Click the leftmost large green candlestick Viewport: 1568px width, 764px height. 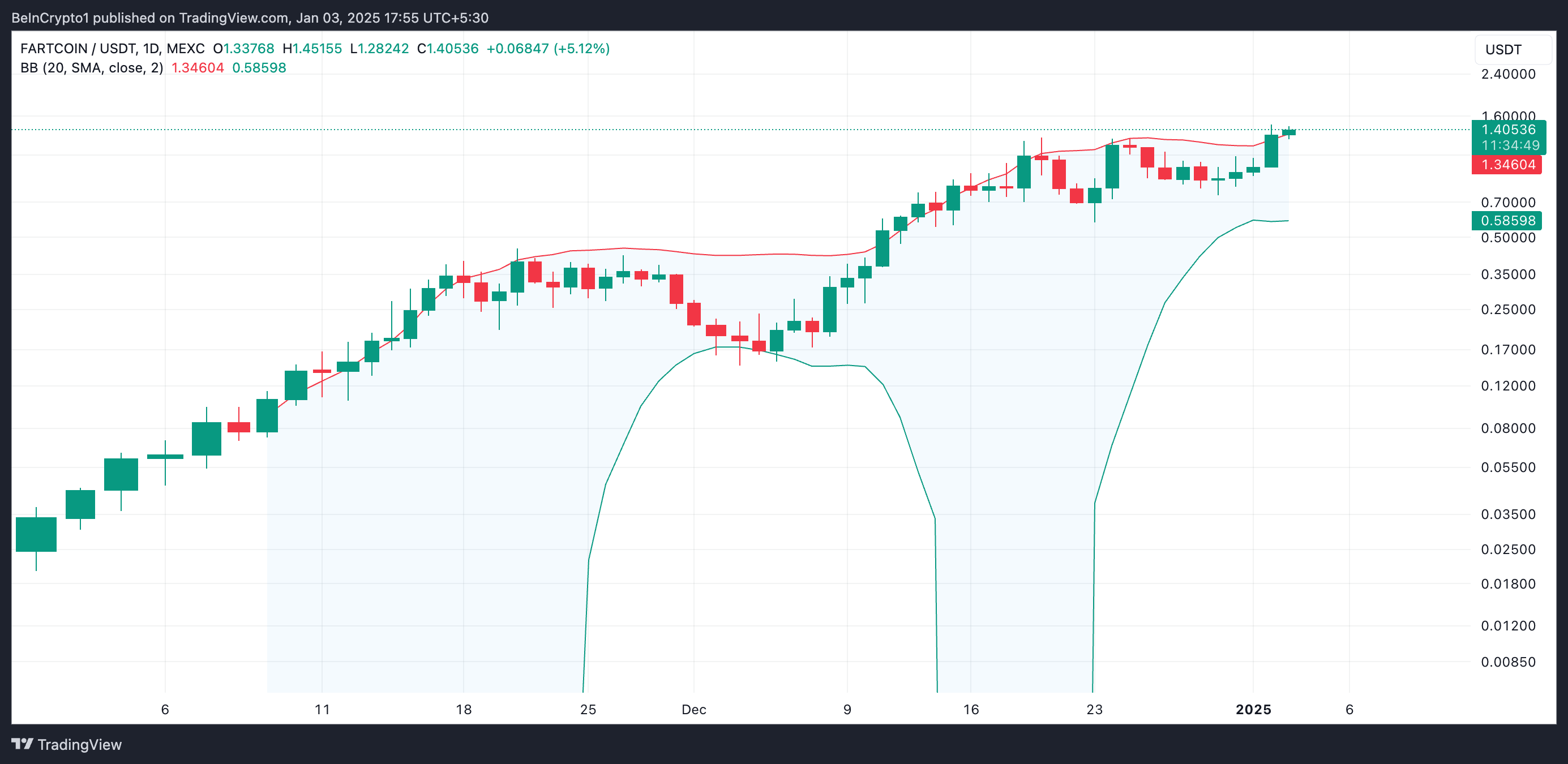coord(36,534)
